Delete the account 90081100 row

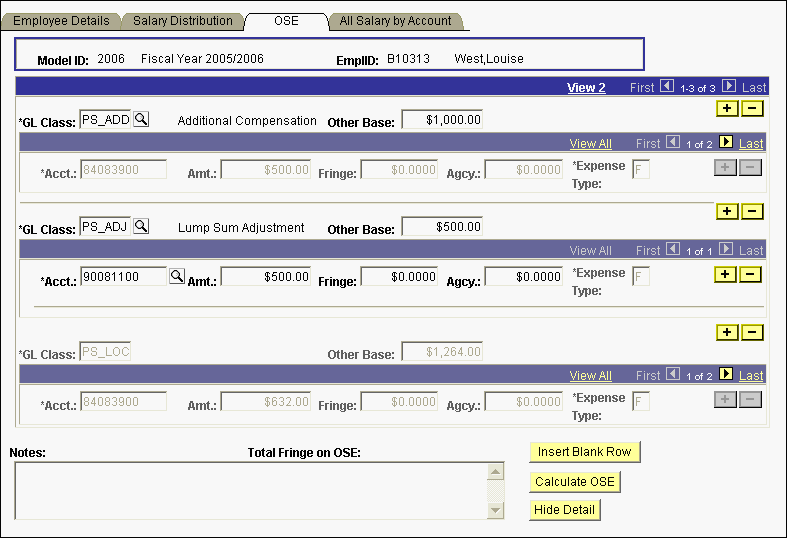pyautogui.click(x=752, y=274)
